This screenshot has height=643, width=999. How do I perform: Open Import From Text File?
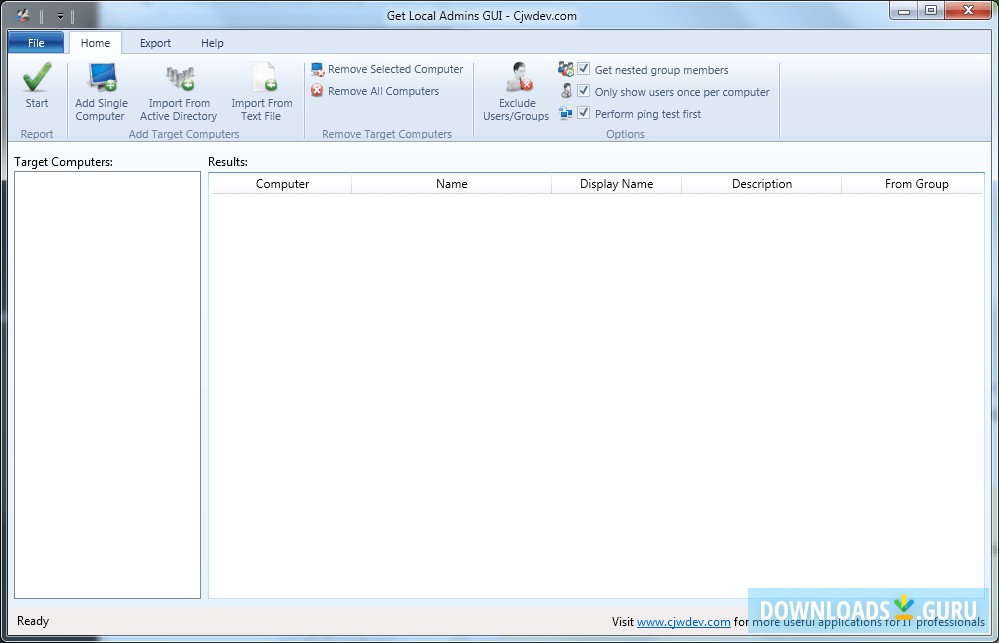click(x=261, y=78)
